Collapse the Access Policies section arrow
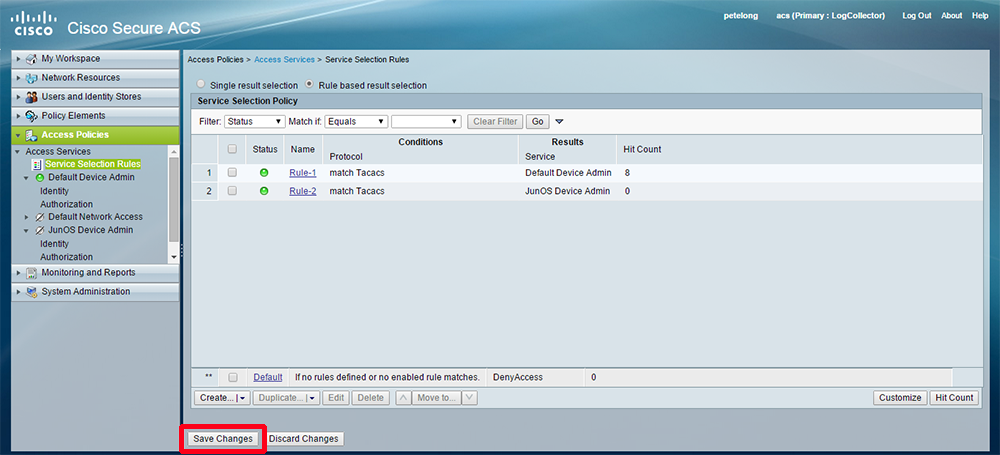 coord(18,135)
